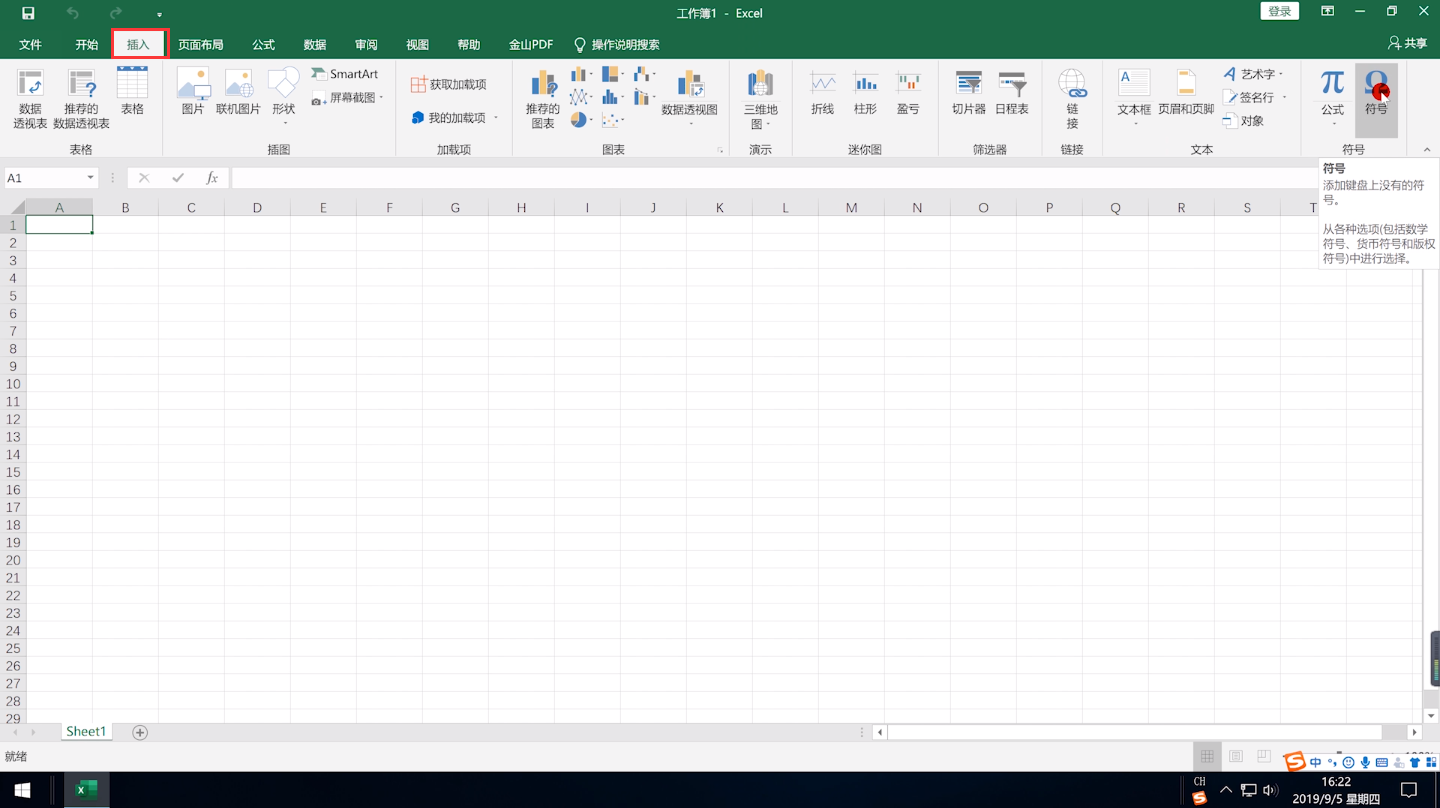Toggle the ribbon display options button

point(1327,12)
